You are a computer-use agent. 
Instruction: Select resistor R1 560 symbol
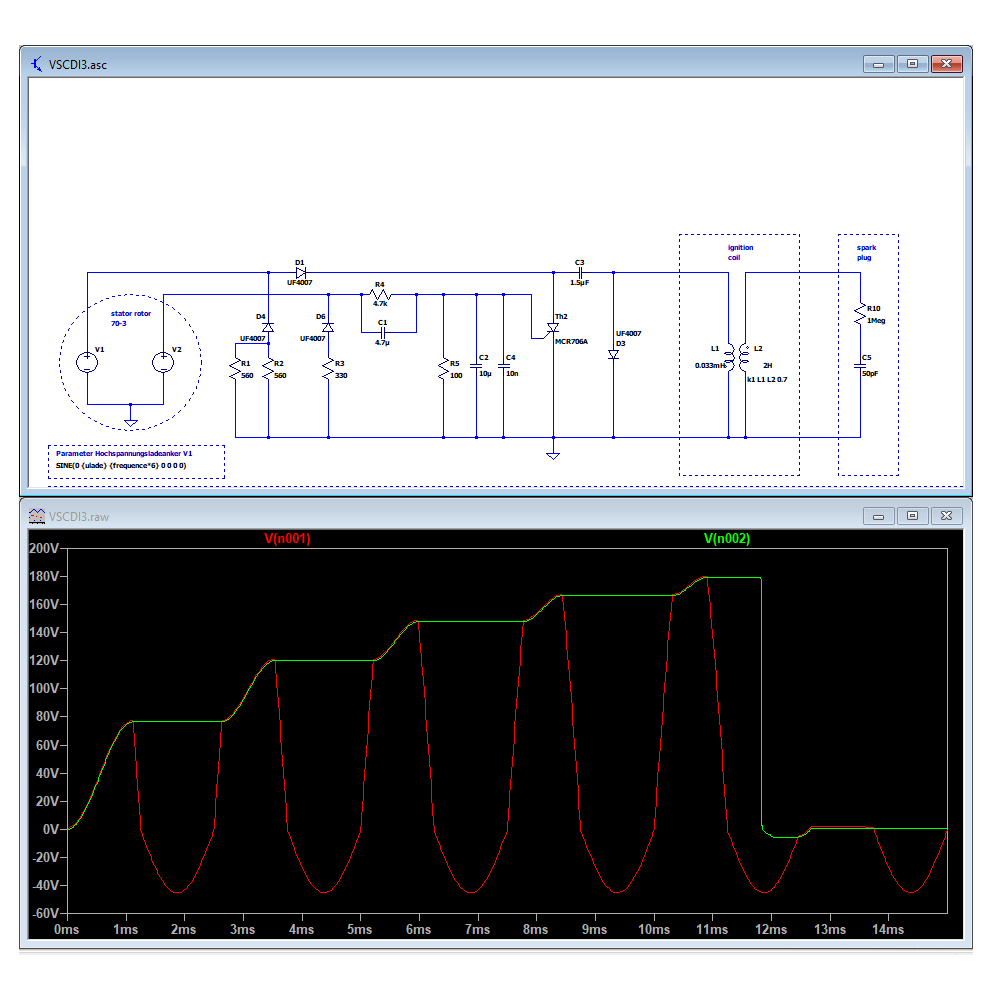click(x=235, y=370)
